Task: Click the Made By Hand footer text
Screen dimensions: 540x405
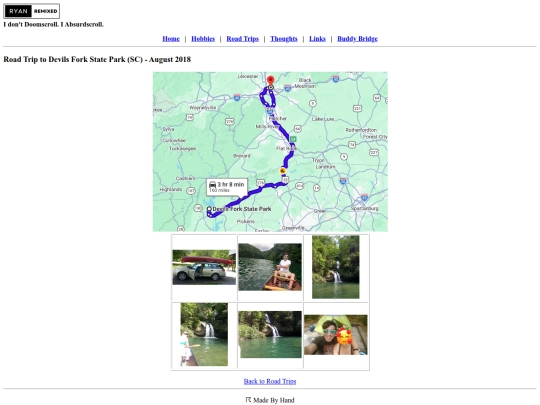Action: (274, 400)
